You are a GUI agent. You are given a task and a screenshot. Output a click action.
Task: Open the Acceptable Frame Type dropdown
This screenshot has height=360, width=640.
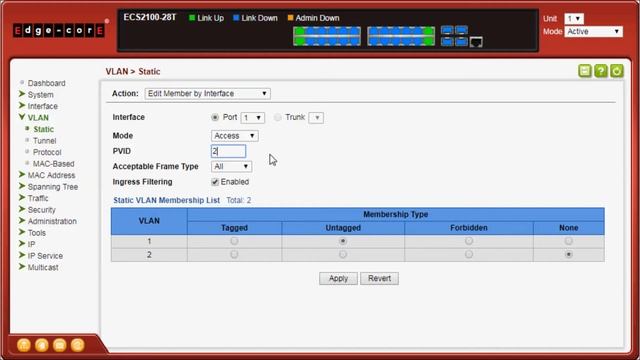(231, 167)
